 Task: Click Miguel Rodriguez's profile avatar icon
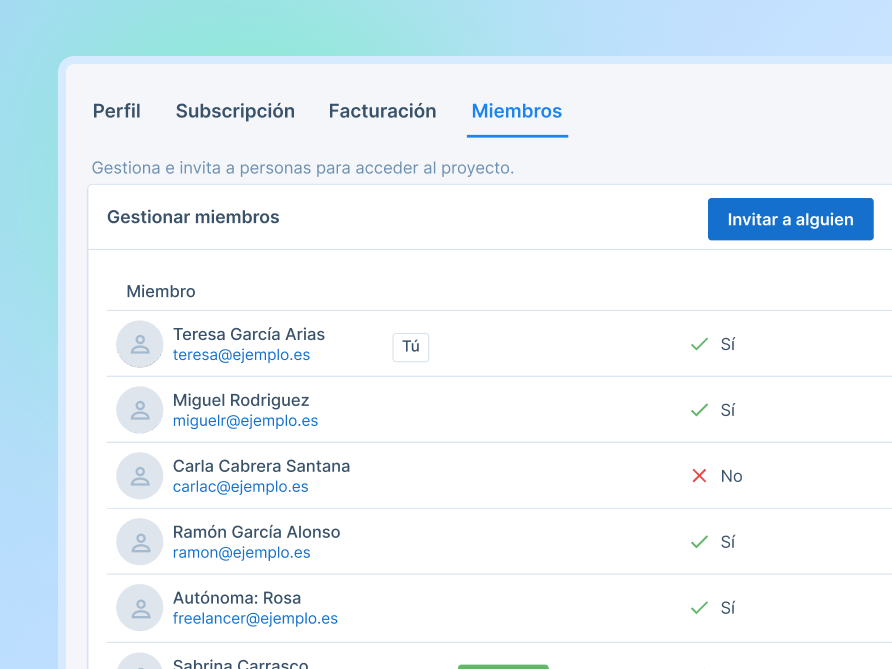point(139,410)
